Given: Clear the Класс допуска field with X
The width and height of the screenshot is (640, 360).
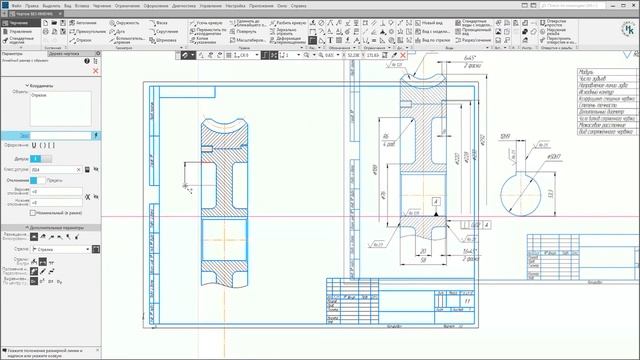Looking at the screenshot, I should [x=78, y=169].
